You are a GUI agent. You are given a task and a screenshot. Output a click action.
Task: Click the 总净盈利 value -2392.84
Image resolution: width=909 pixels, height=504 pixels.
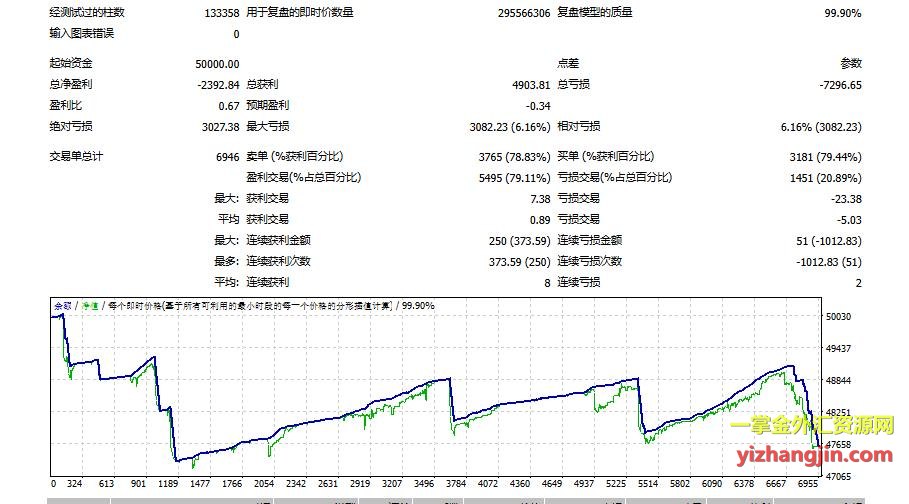click(219, 85)
